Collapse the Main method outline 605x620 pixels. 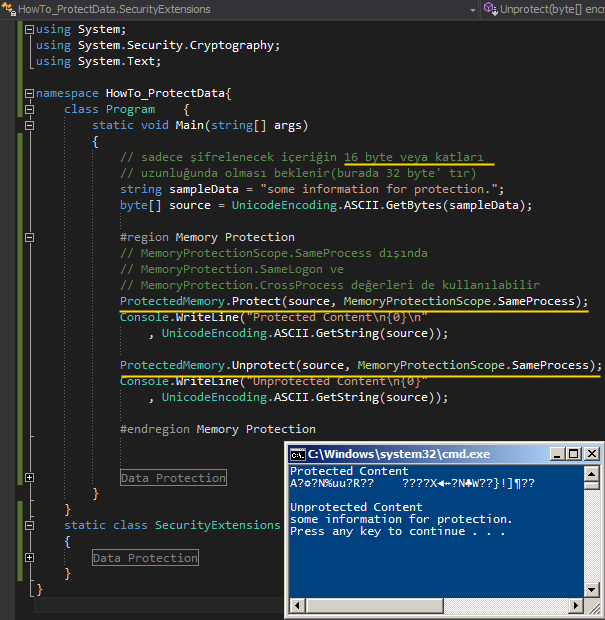pos(28,126)
